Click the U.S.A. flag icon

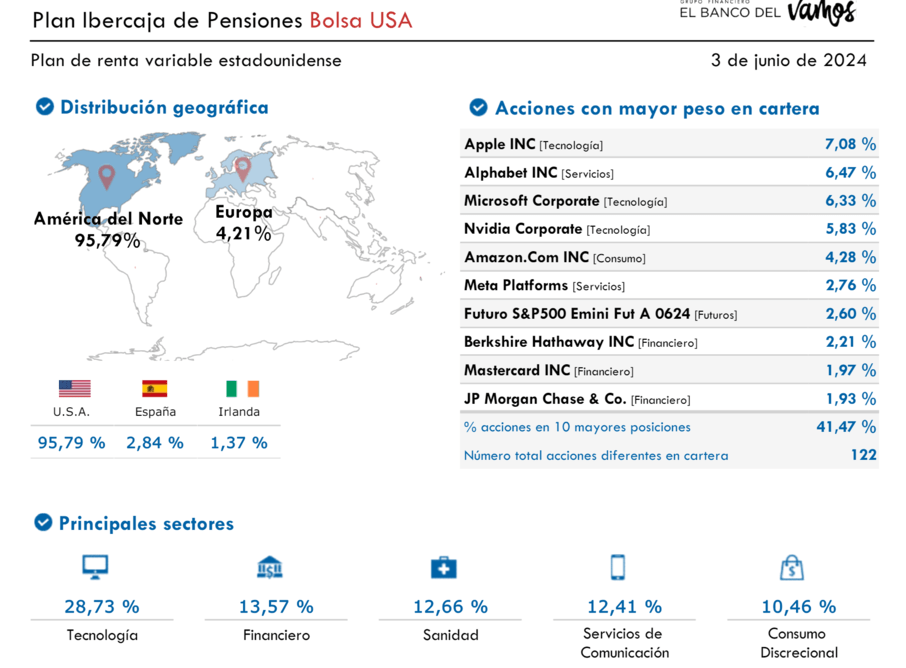[75, 388]
